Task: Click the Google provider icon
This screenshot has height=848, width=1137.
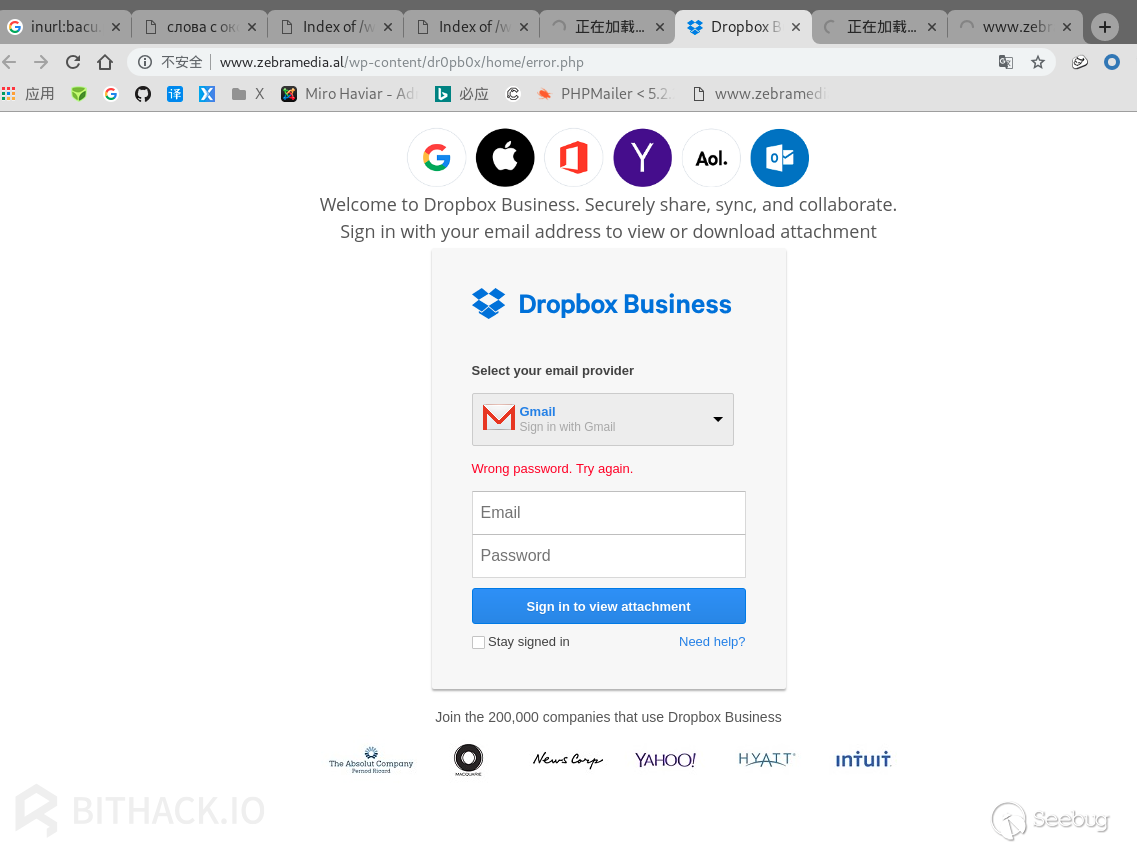Action: (437, 157)
